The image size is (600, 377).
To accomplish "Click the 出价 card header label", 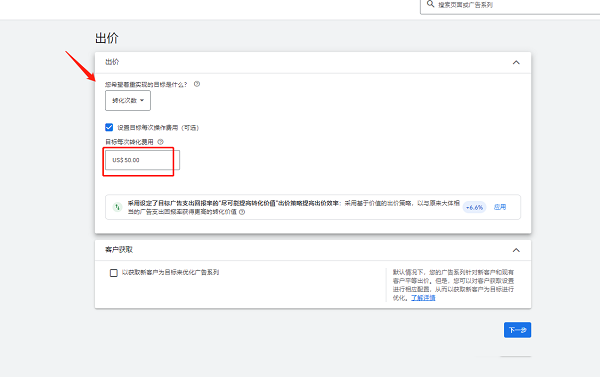I will click(112, 62).
